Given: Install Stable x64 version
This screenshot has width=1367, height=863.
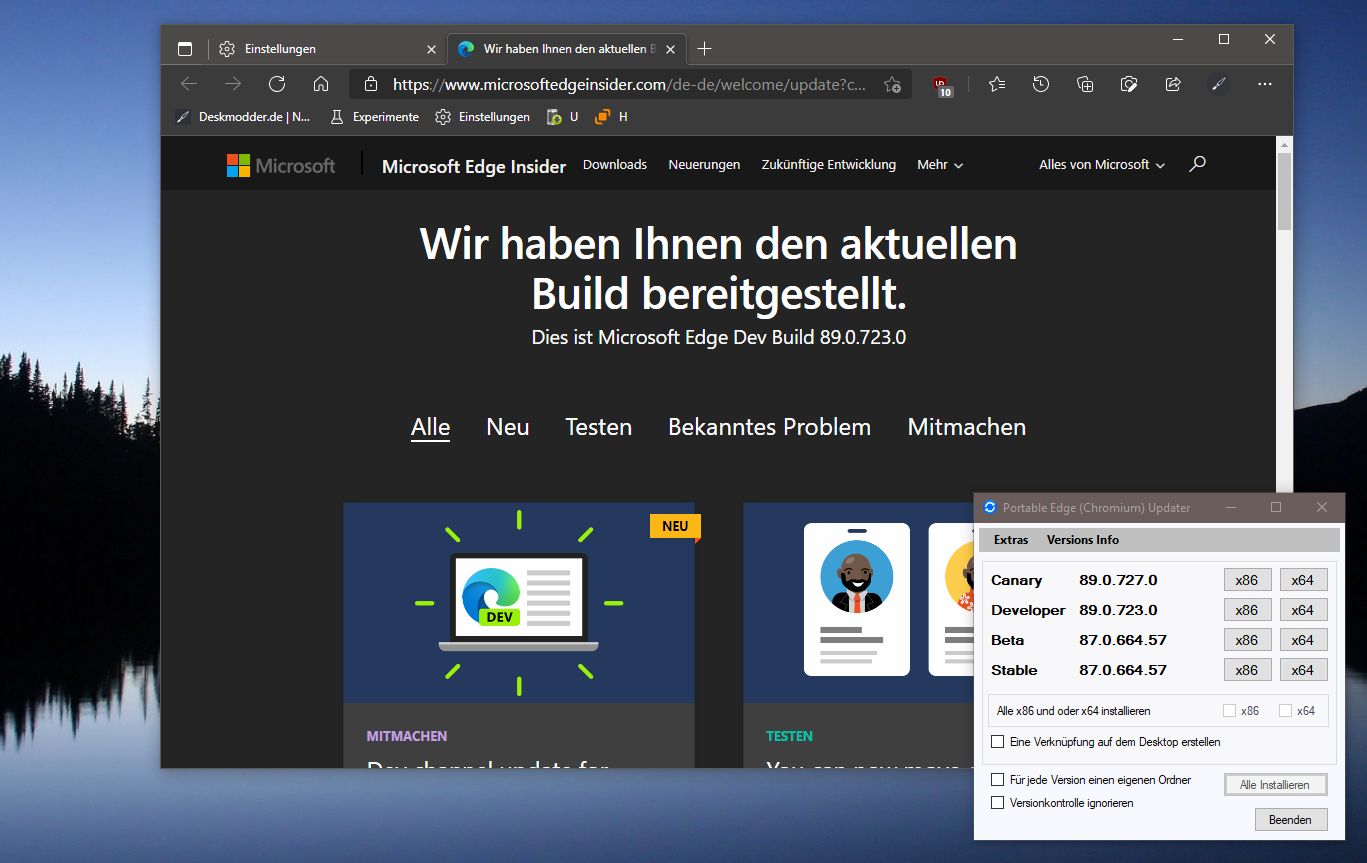Looking at the screenshot, I should [1303, 670].
